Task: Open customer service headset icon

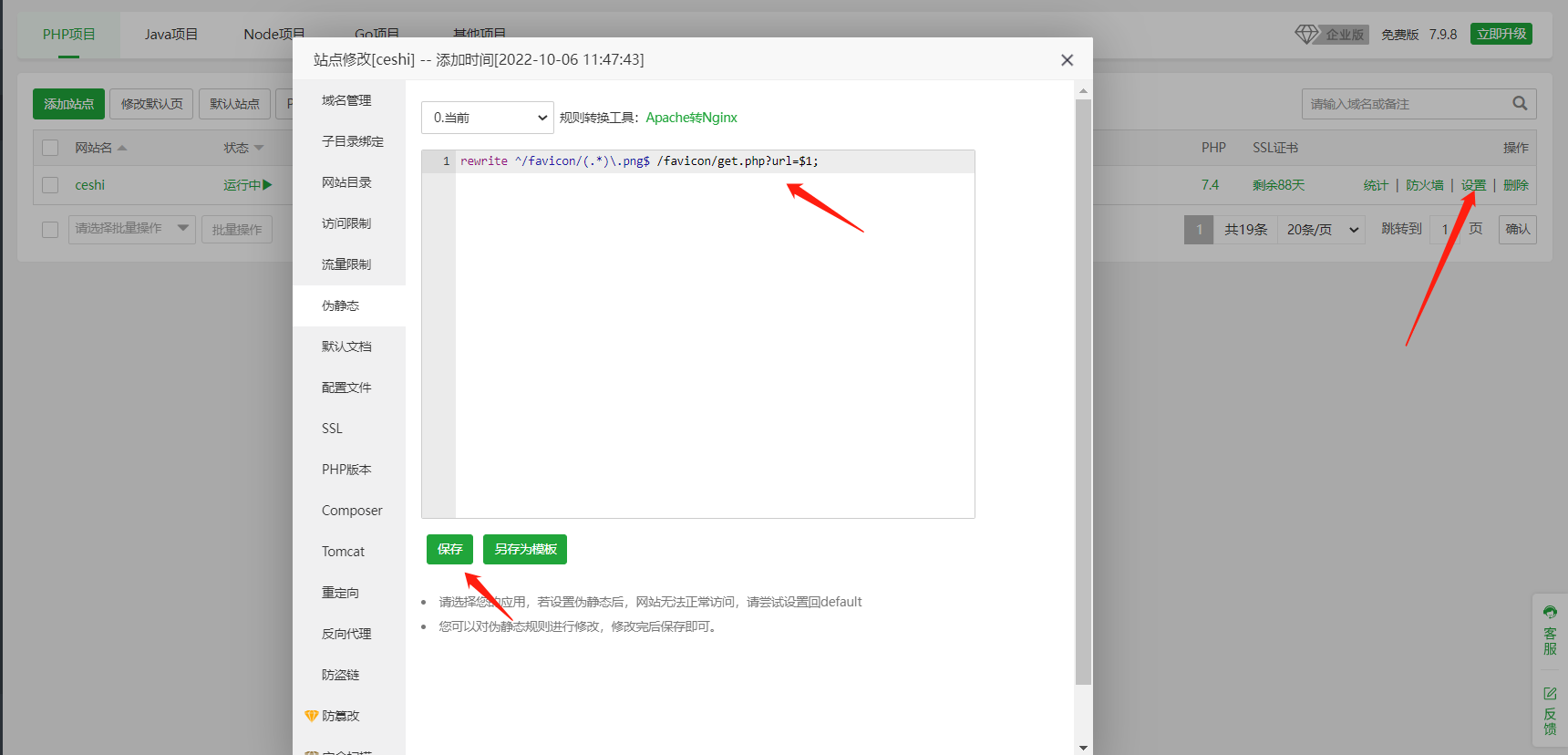Action: [x=1550, y=612]
